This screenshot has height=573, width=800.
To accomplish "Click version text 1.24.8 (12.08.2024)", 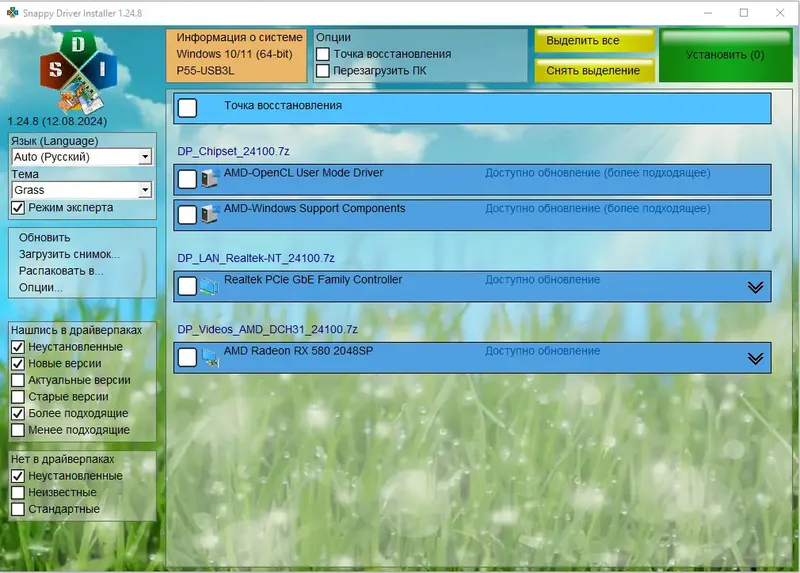I will coord(57,121).
